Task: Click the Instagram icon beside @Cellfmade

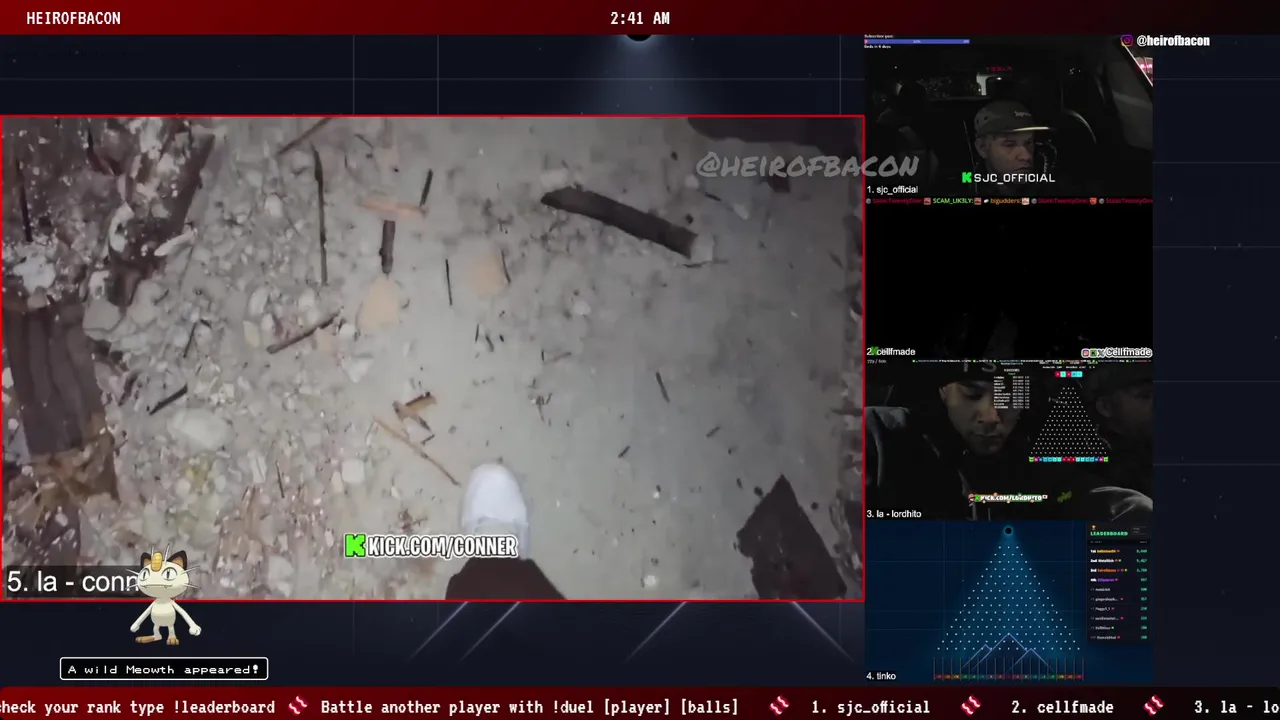Action: coord(1086,353)
